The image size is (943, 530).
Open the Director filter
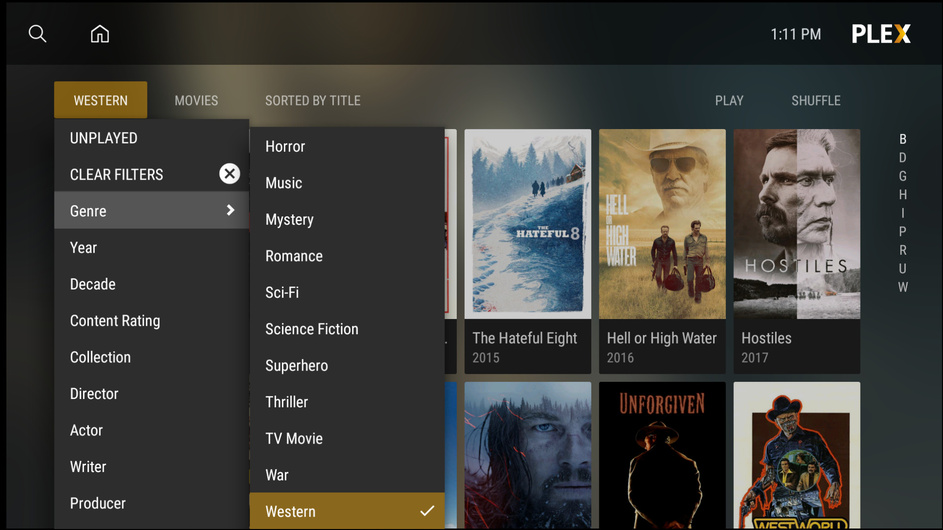(x=152, y=393)
